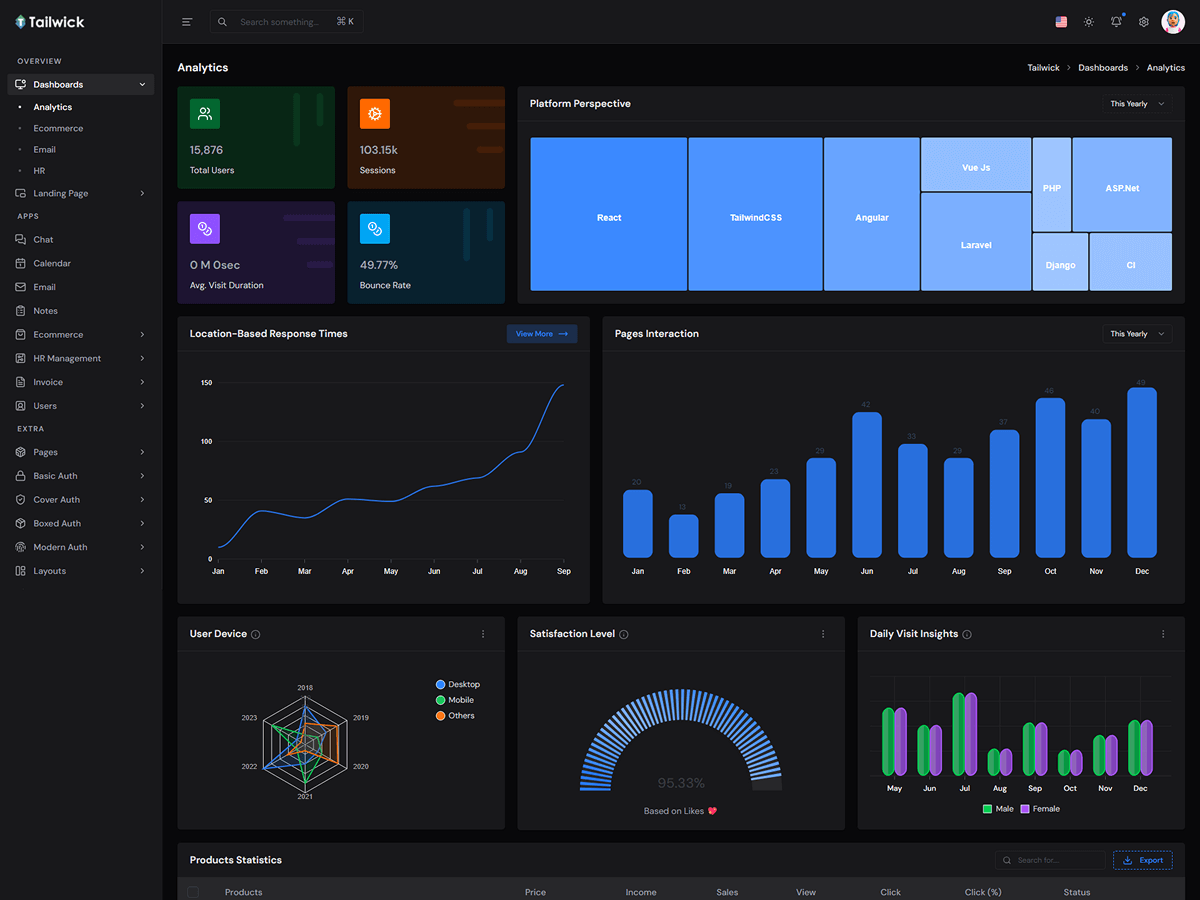
Task: Toggle the Desktop legend item in User Device
Action: point(458,685)
